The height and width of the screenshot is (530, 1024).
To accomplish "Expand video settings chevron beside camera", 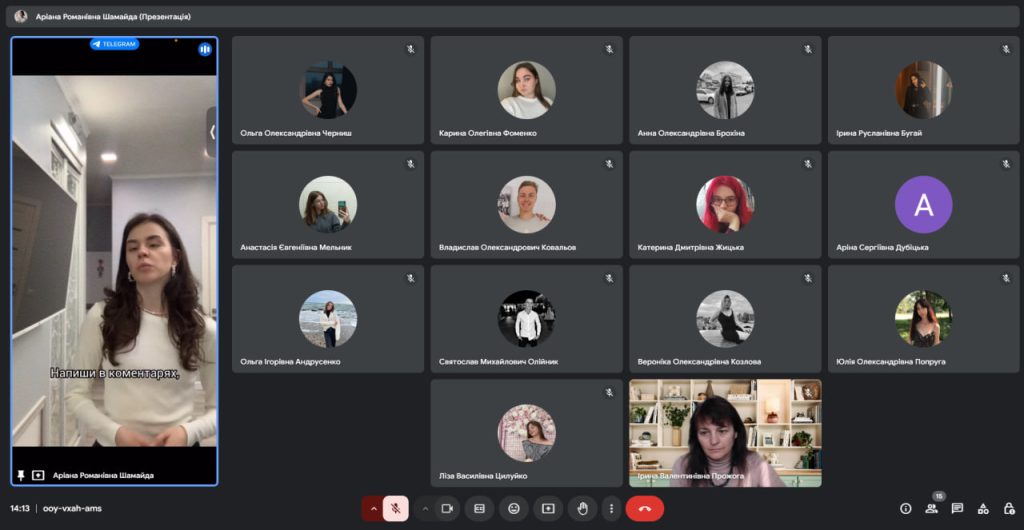I will [x=425, y=508].
